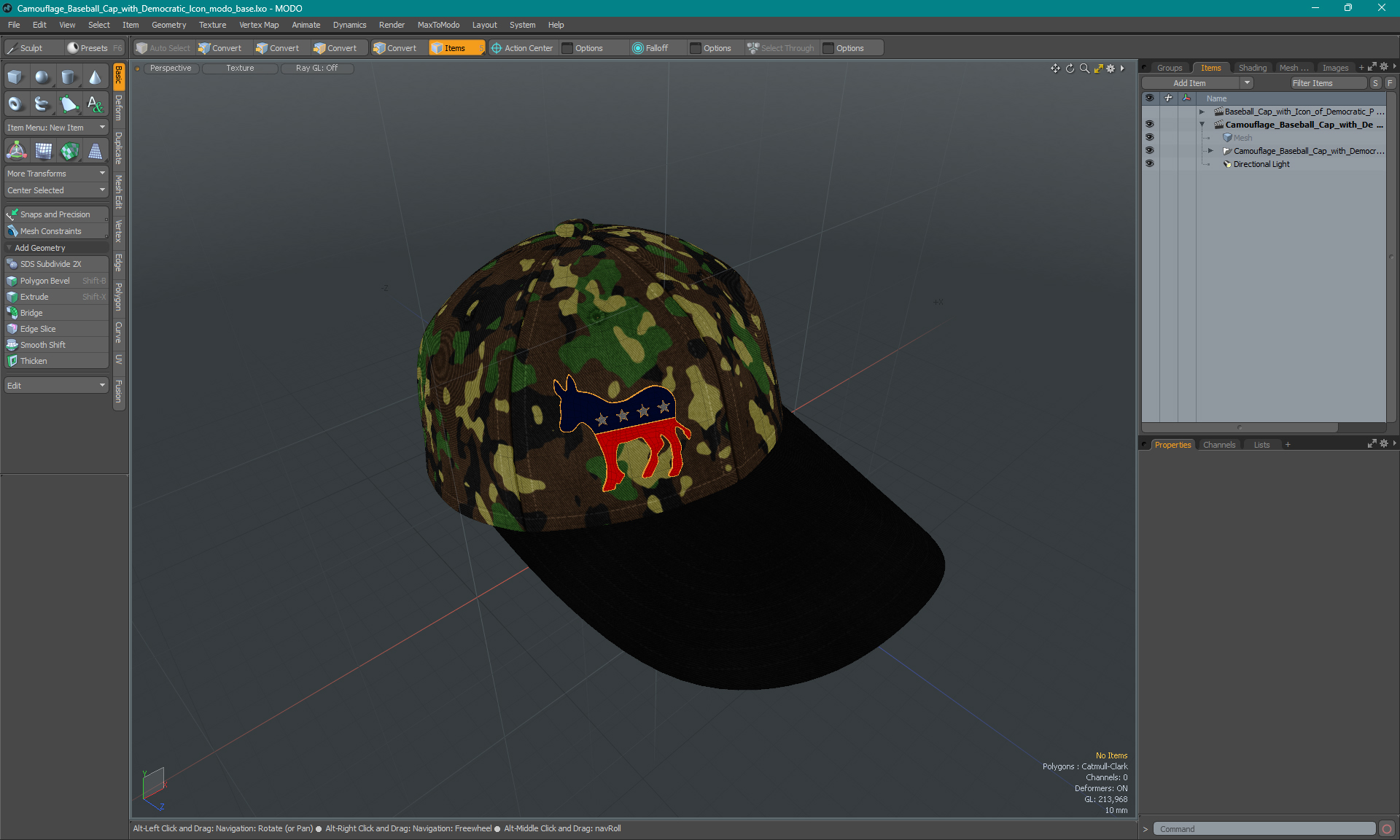The image size is (1400, 840).
Task: Click the viewport pan icon
Action: 1055,69
